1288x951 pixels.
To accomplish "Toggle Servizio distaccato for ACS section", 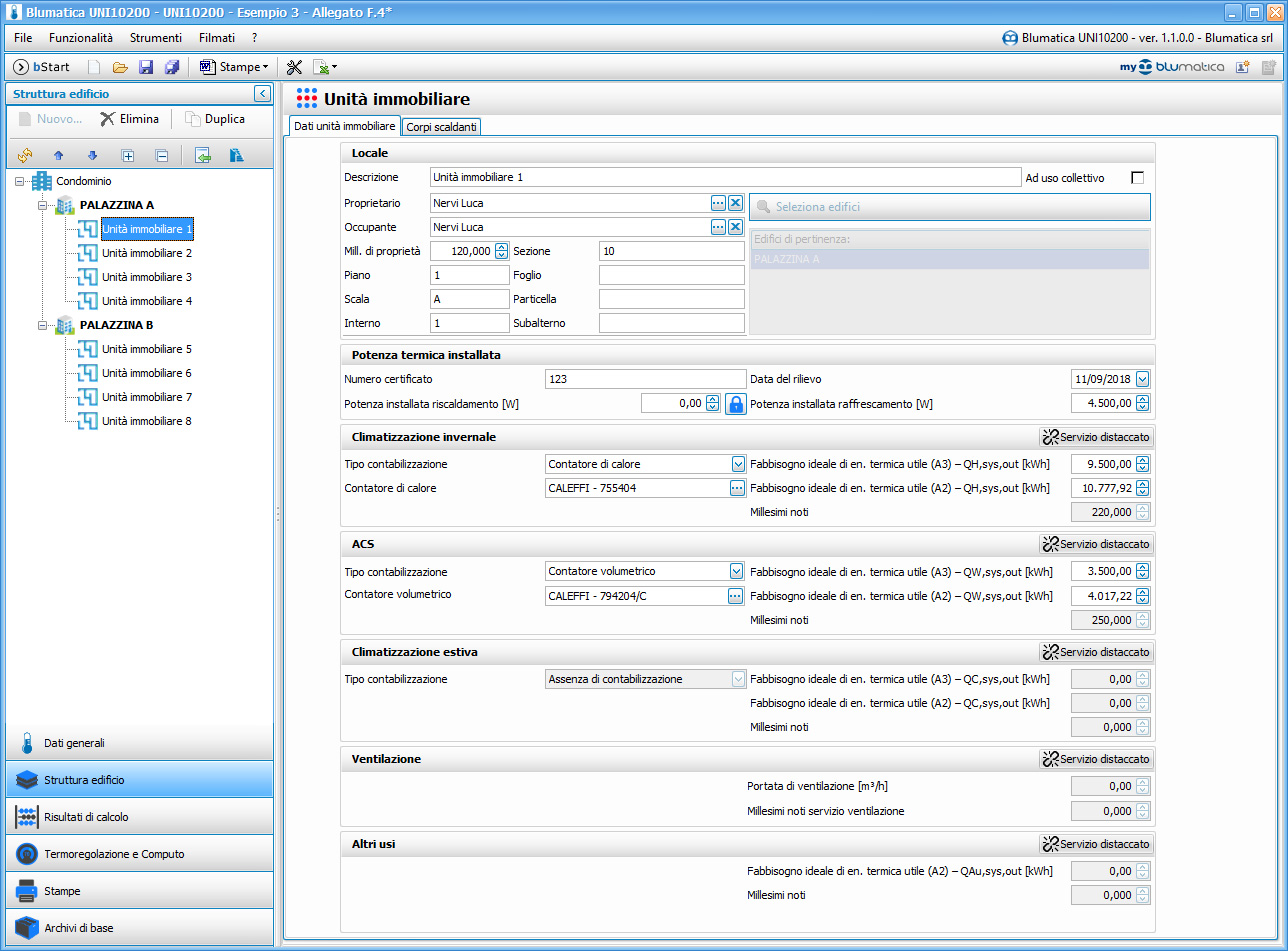I will (1096, 544).
